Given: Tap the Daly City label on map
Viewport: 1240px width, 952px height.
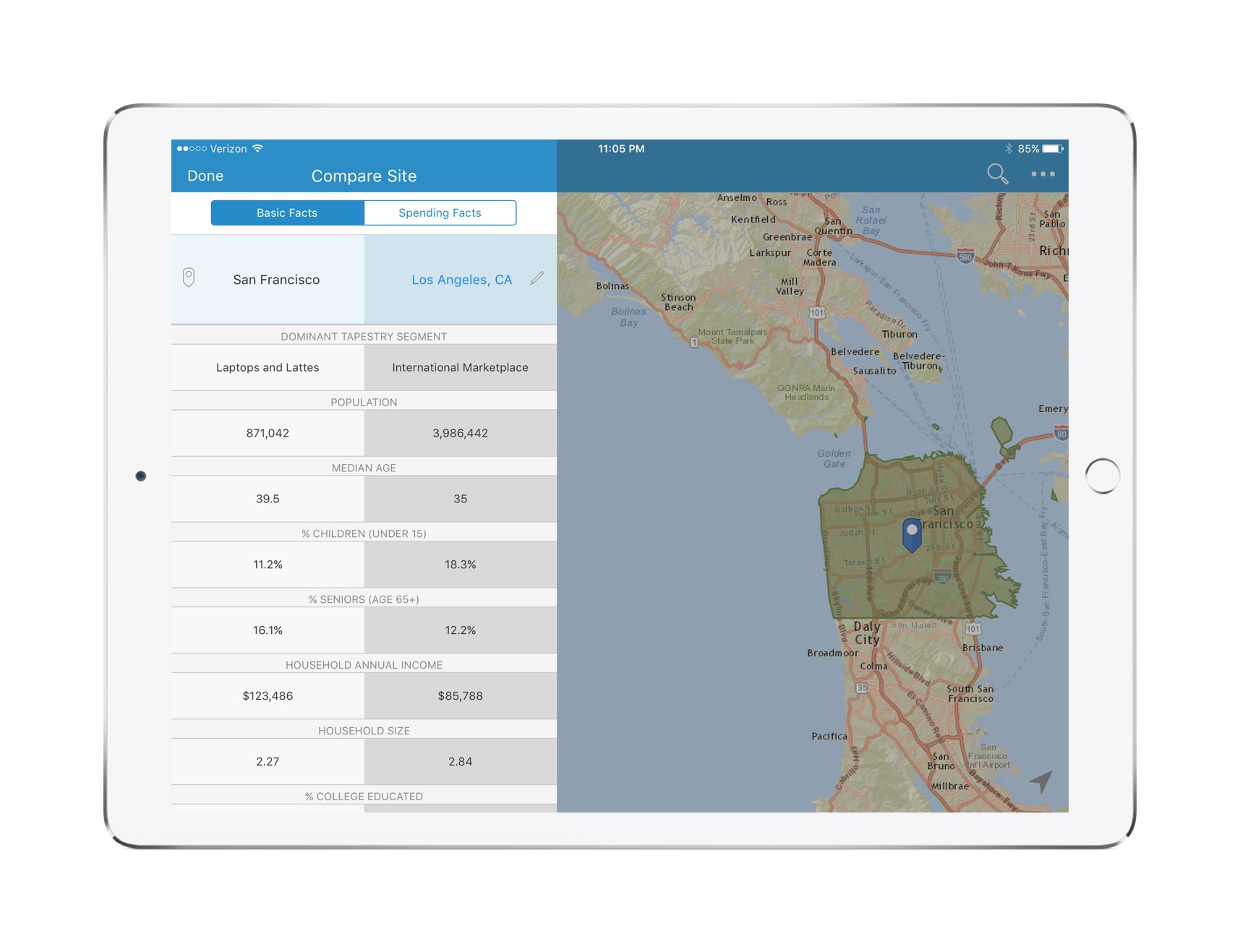Looking at the screenshot, I should pos(867,633).
